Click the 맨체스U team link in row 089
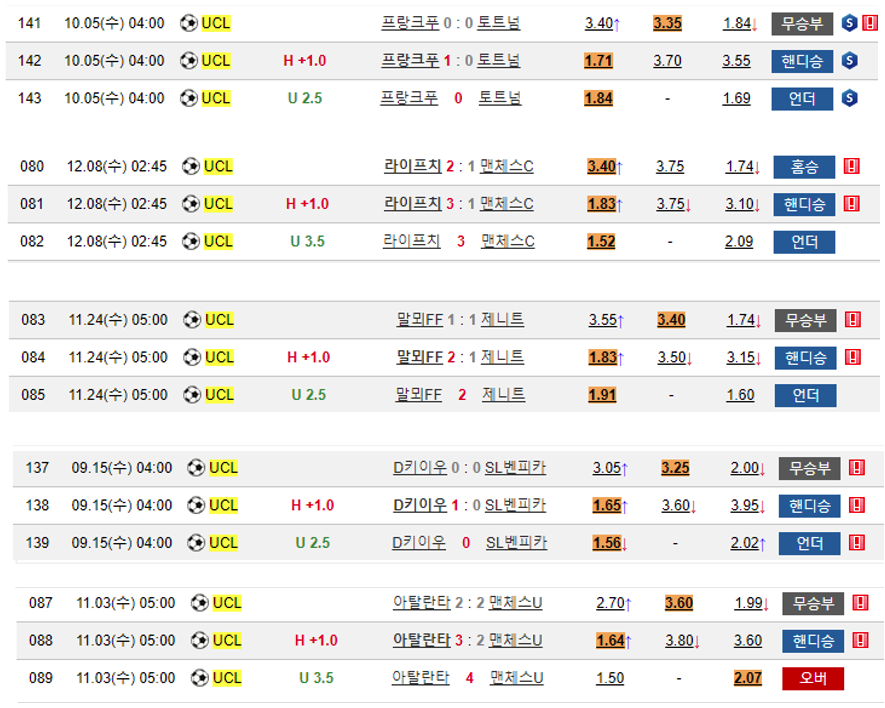Screen dimensions: 885x708 [x=516, y=678]
